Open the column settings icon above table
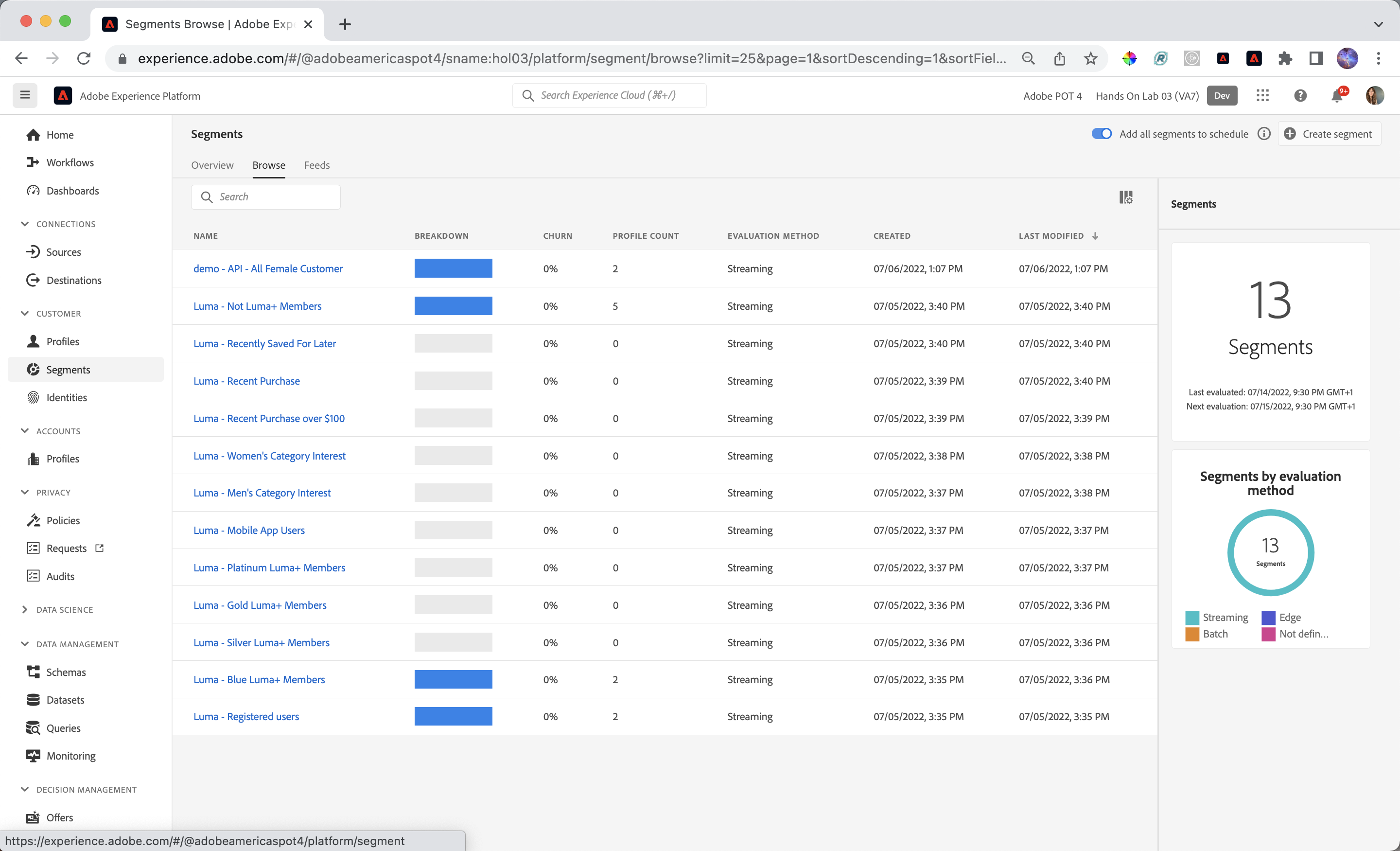Viewport: 1400px width, 851px height. (x=1125, y=197)
